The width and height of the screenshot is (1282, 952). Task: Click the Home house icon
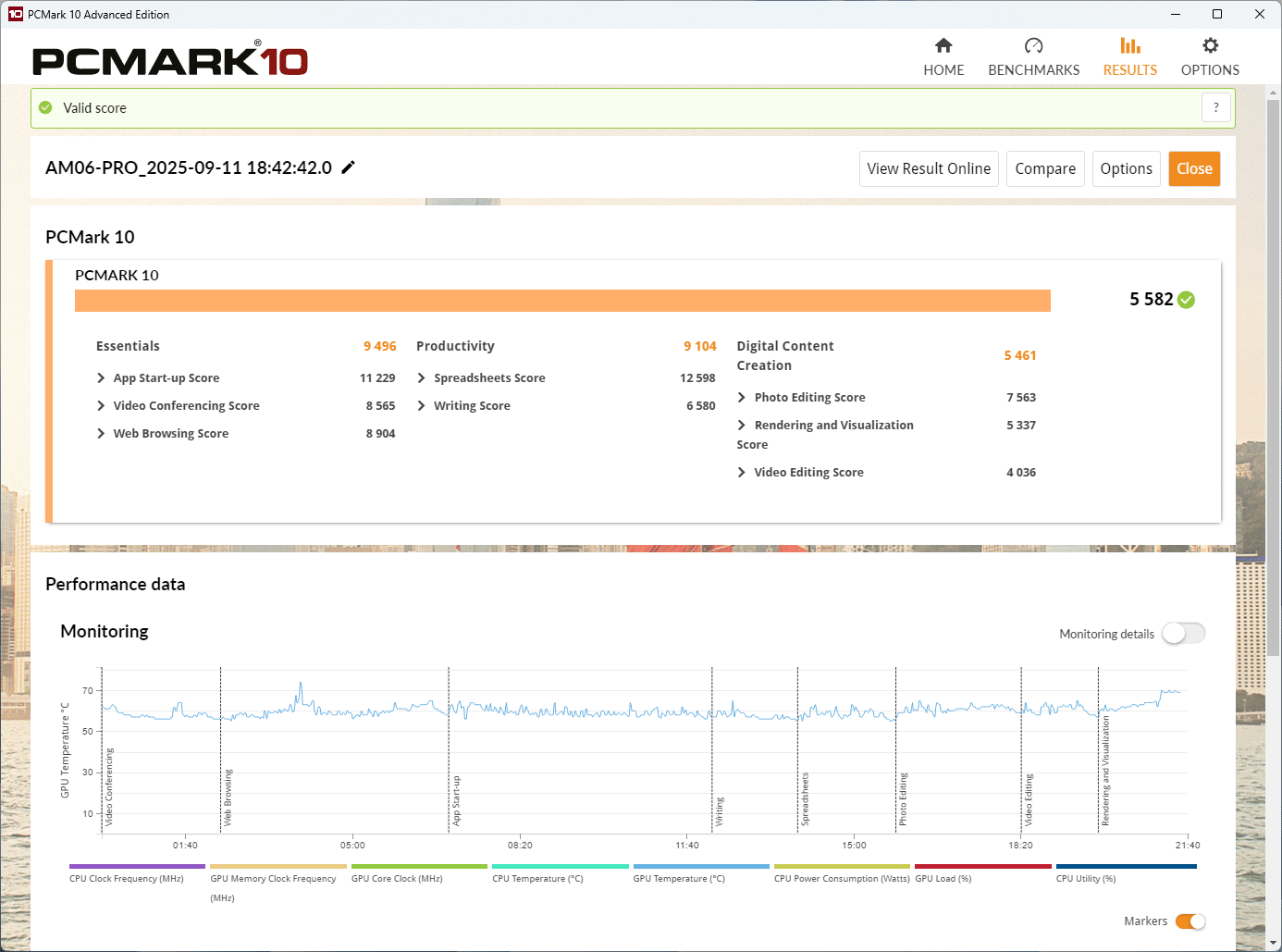pos(943,46)
